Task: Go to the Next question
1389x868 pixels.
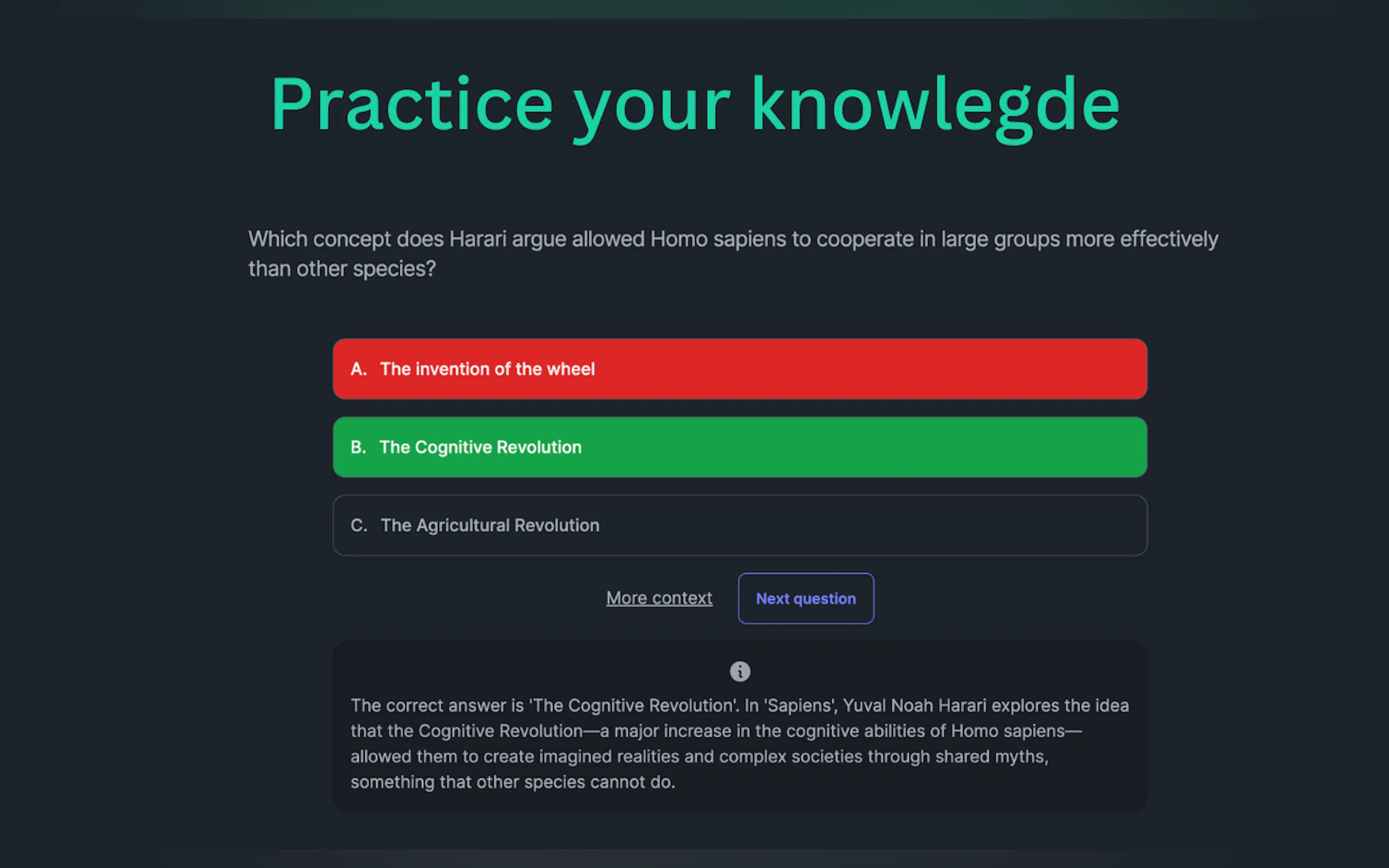Action: (x=806, y=598)
